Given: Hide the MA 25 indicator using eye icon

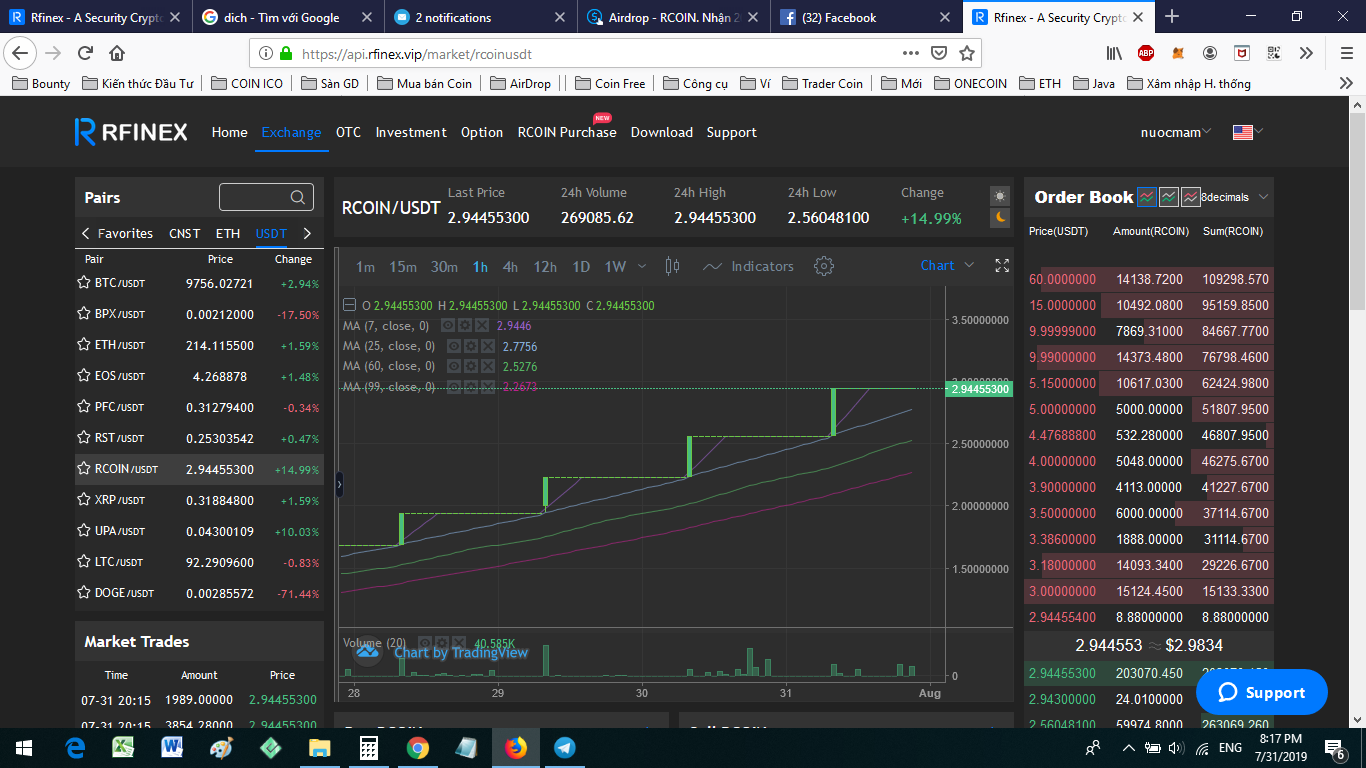Looking at the screenshot, I should [453, 346].
